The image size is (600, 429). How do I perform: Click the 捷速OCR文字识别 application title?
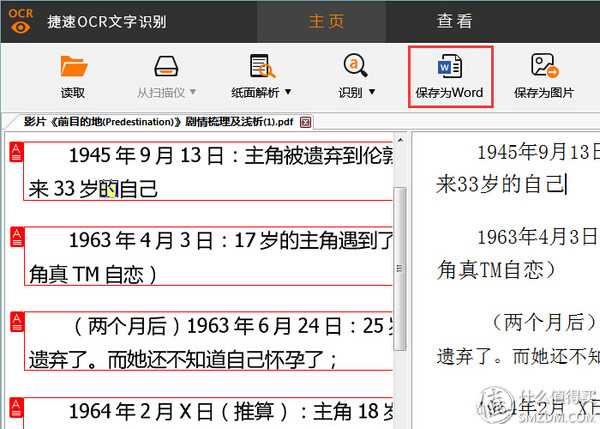[107, 22]
